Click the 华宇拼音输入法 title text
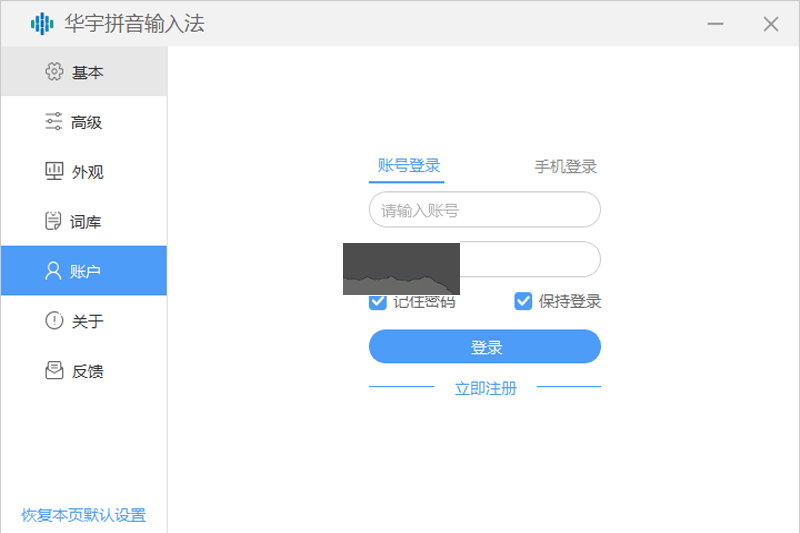Image resolution: width=800 pixels, height=533 pixels. tap(134, 23)
